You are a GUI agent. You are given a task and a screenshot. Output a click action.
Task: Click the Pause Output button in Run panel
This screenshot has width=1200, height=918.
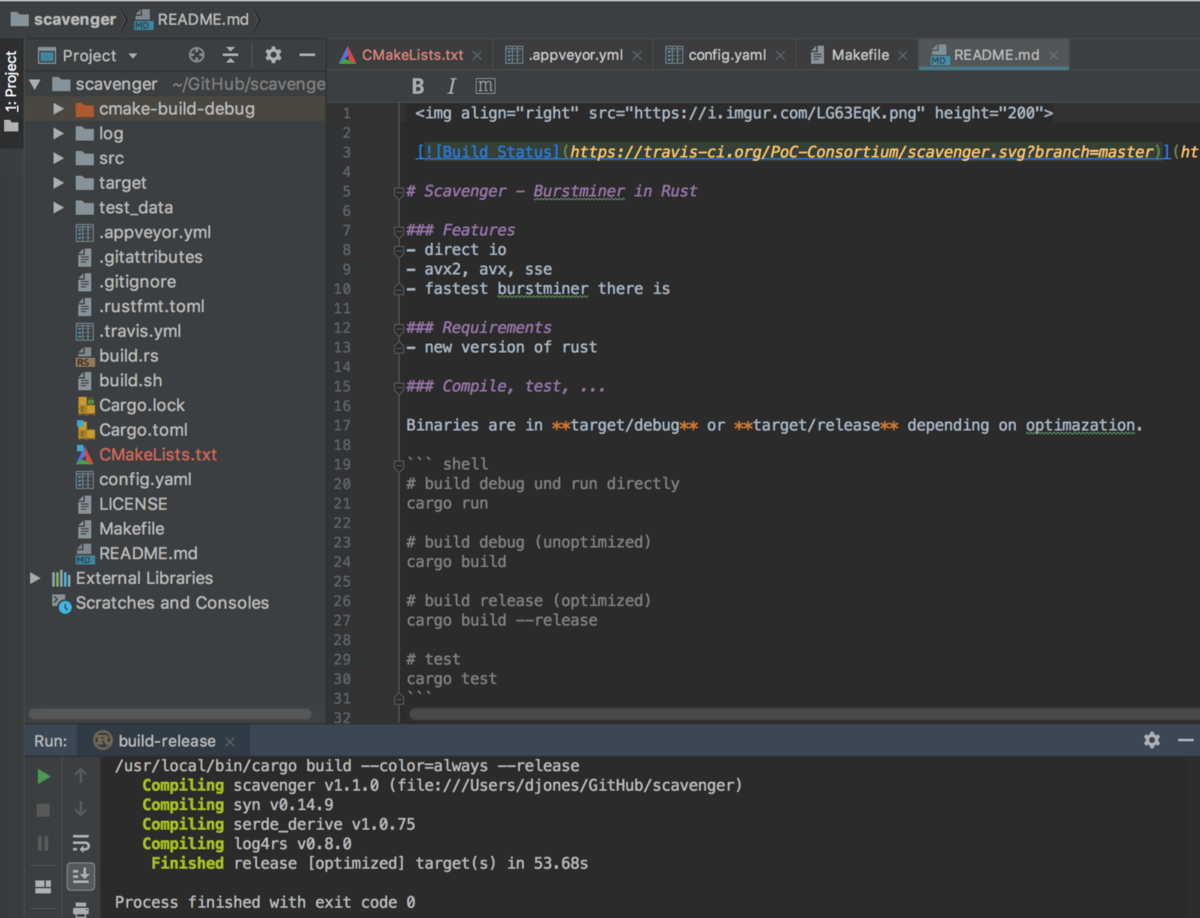pyautogui.click(x=43, y=844)
